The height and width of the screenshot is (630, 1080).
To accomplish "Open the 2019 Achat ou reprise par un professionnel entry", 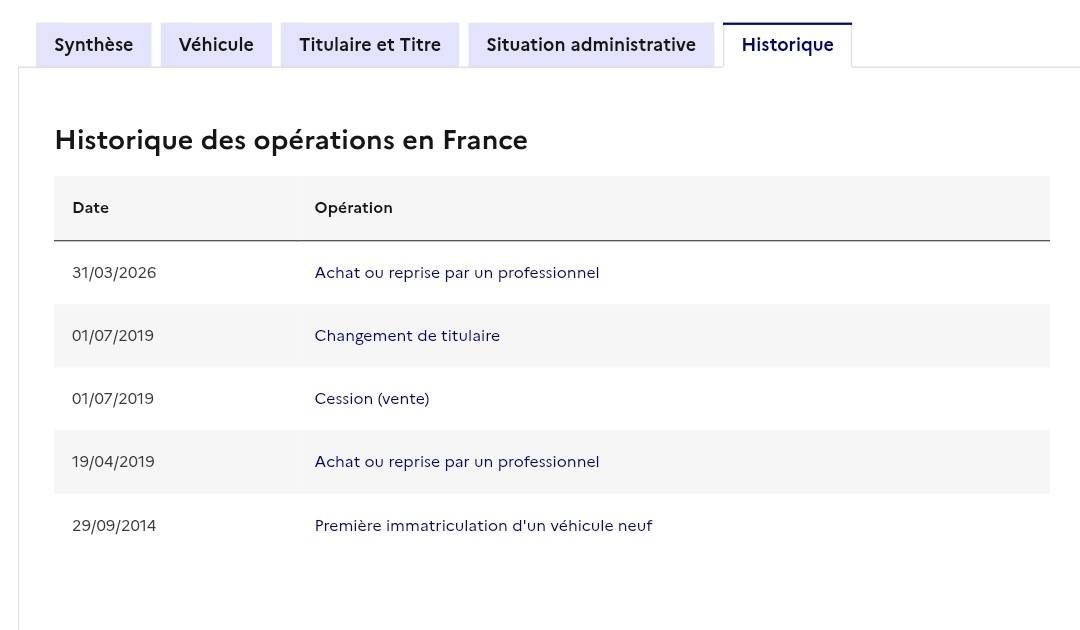I will click(x=457, y=462).
